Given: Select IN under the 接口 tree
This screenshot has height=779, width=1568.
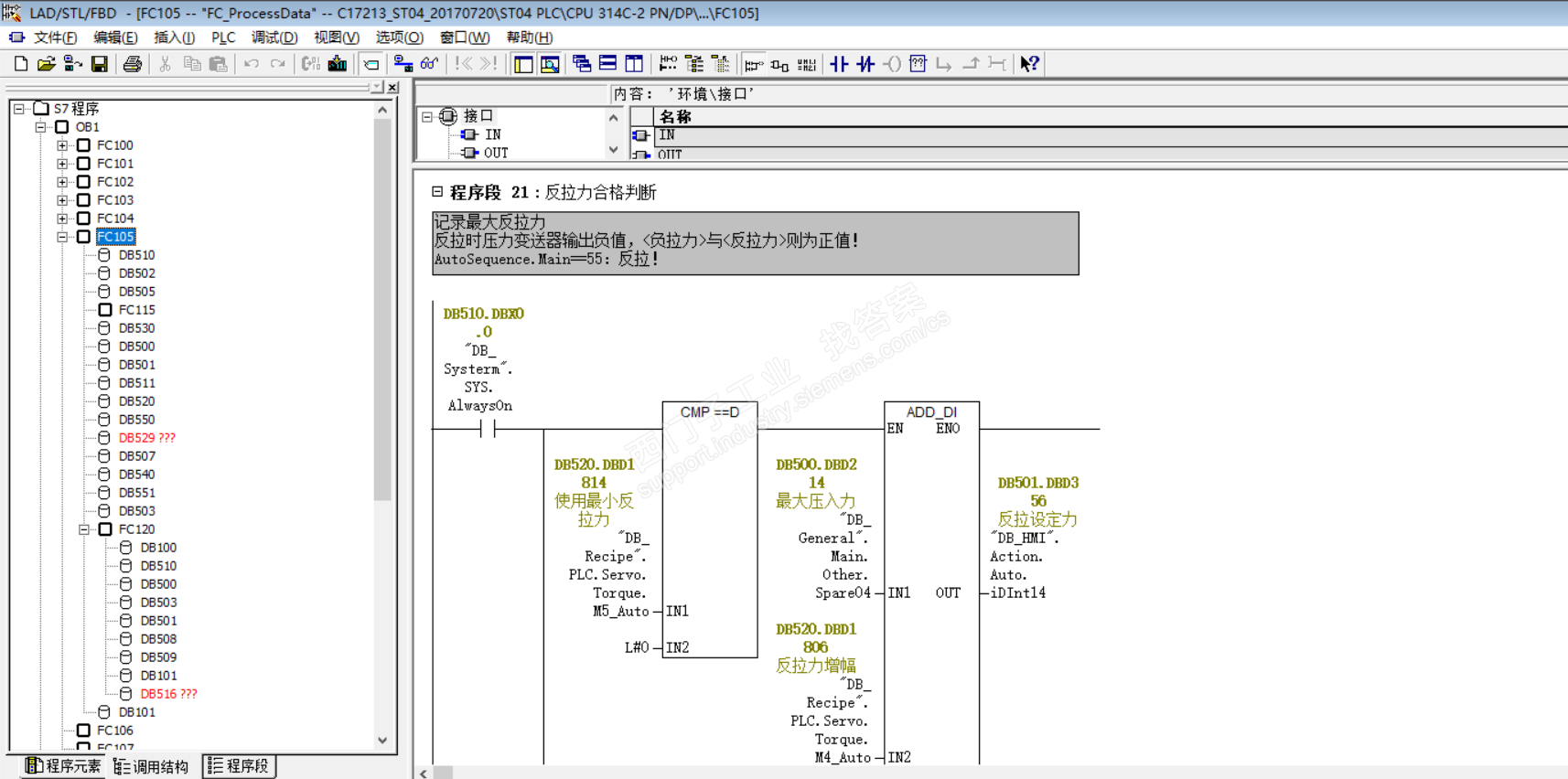Looking at the screenshot, I should (493, 134).
